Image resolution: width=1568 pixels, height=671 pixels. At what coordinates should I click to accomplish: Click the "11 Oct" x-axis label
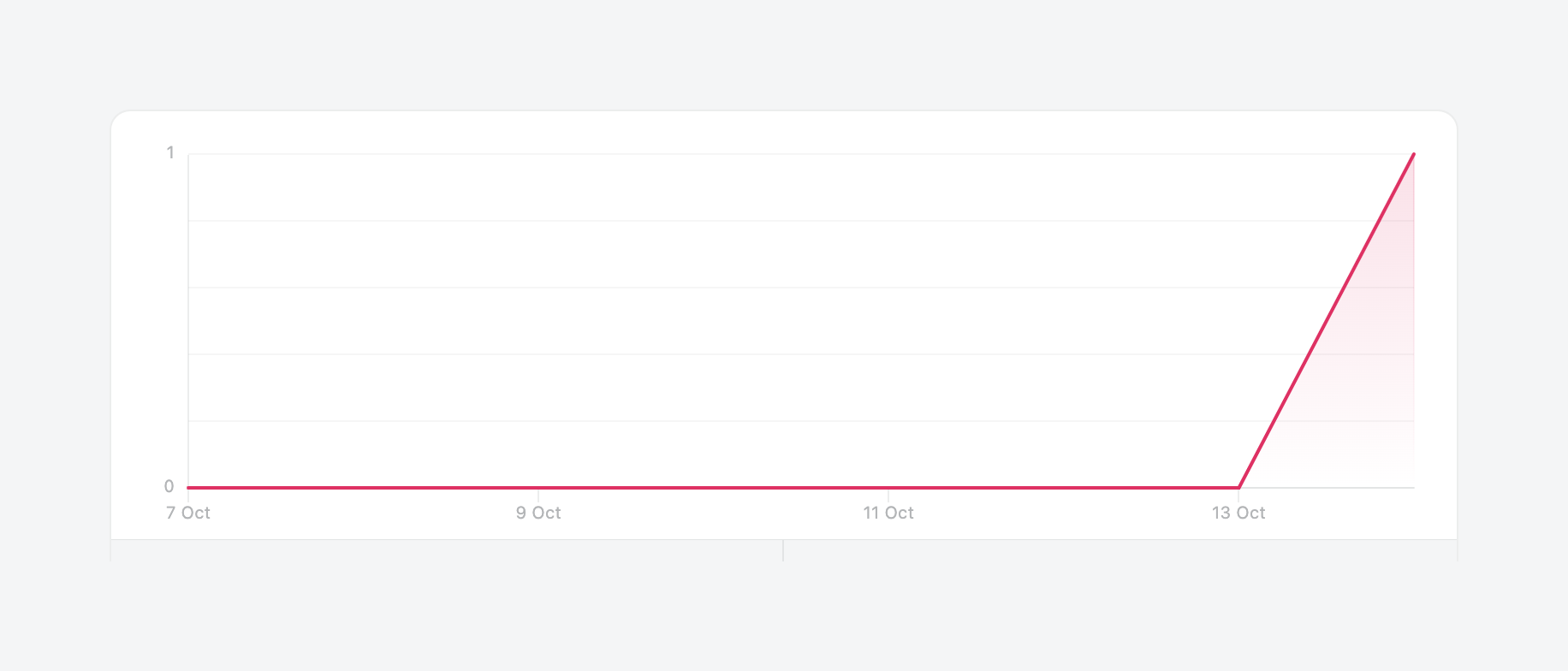click(x=888, y=513)
